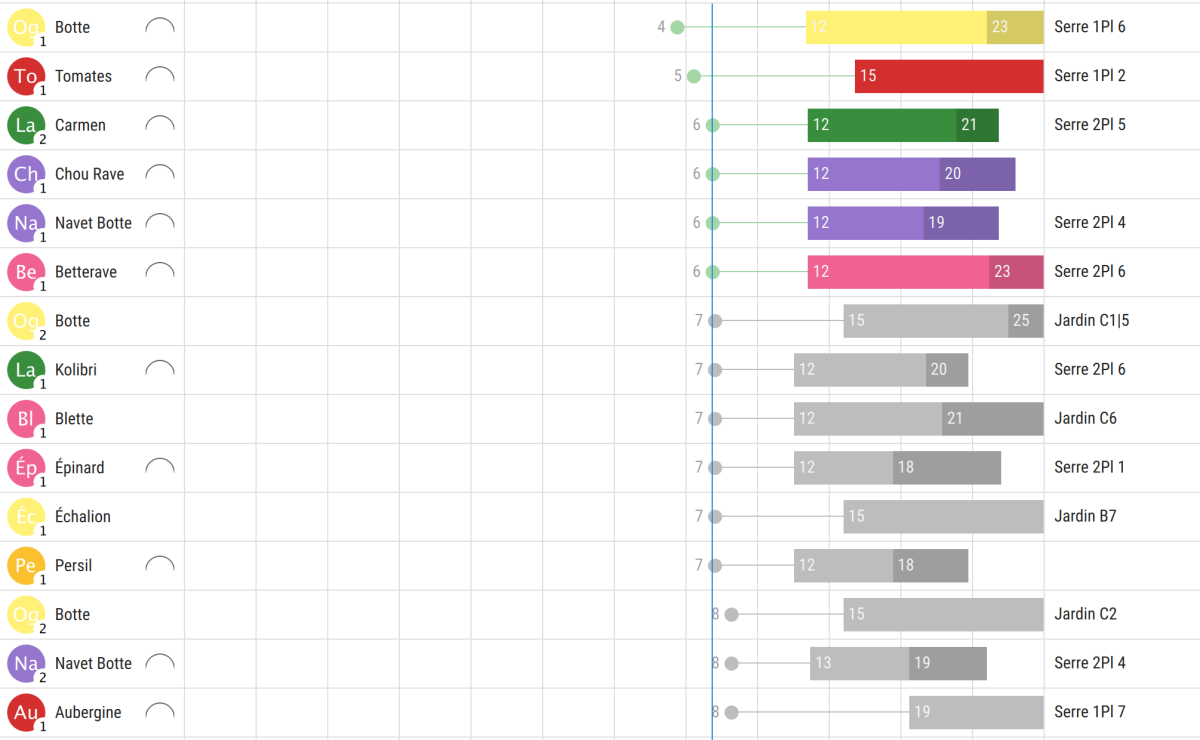Open the Blette crop name
The image size is (1200, 740).
(74, 419)
